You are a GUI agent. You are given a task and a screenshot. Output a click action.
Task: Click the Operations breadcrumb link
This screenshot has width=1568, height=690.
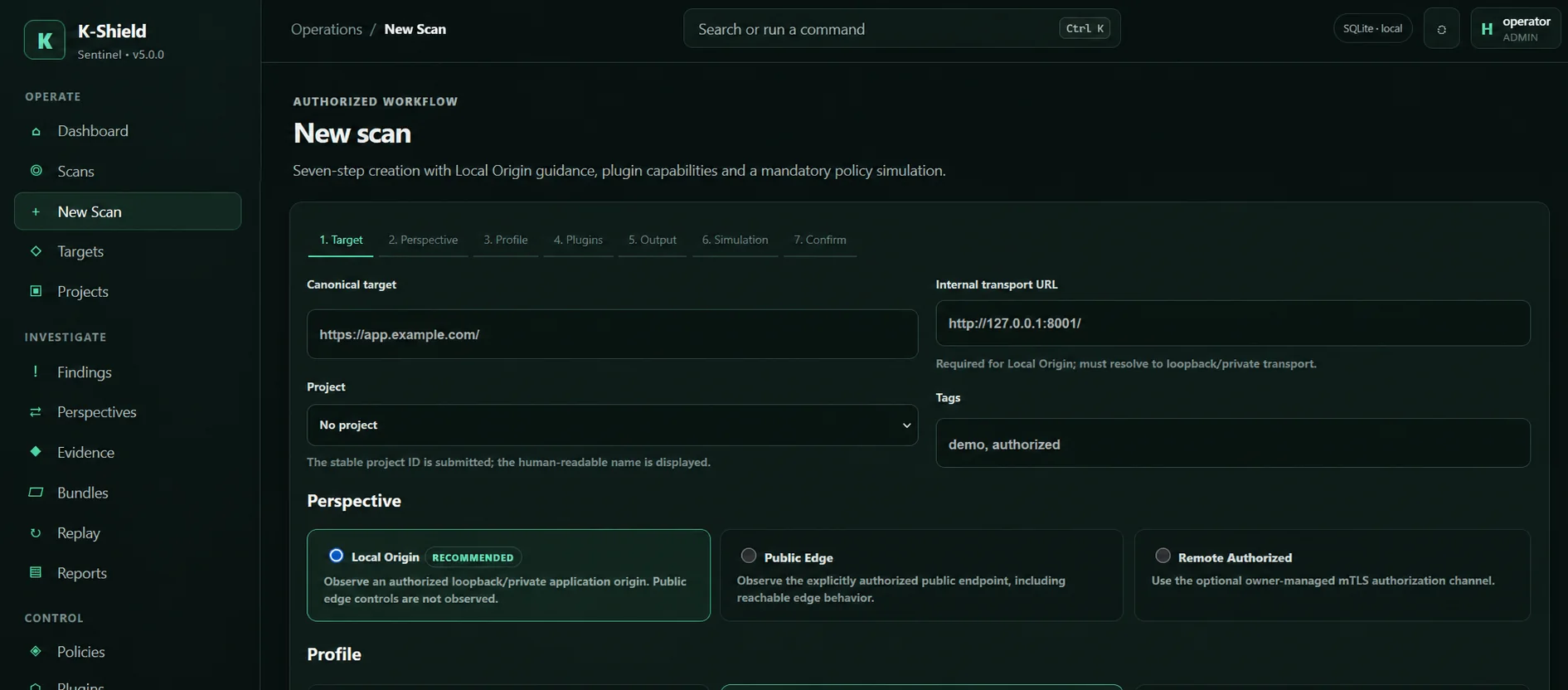pos(327,29)
